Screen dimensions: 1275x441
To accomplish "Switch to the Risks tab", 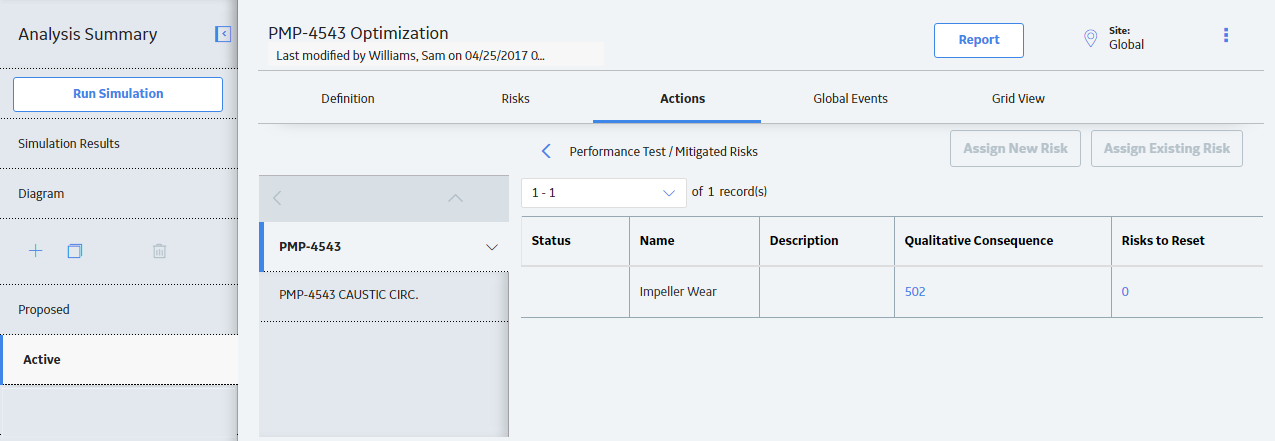I will [x=515, y=98].
